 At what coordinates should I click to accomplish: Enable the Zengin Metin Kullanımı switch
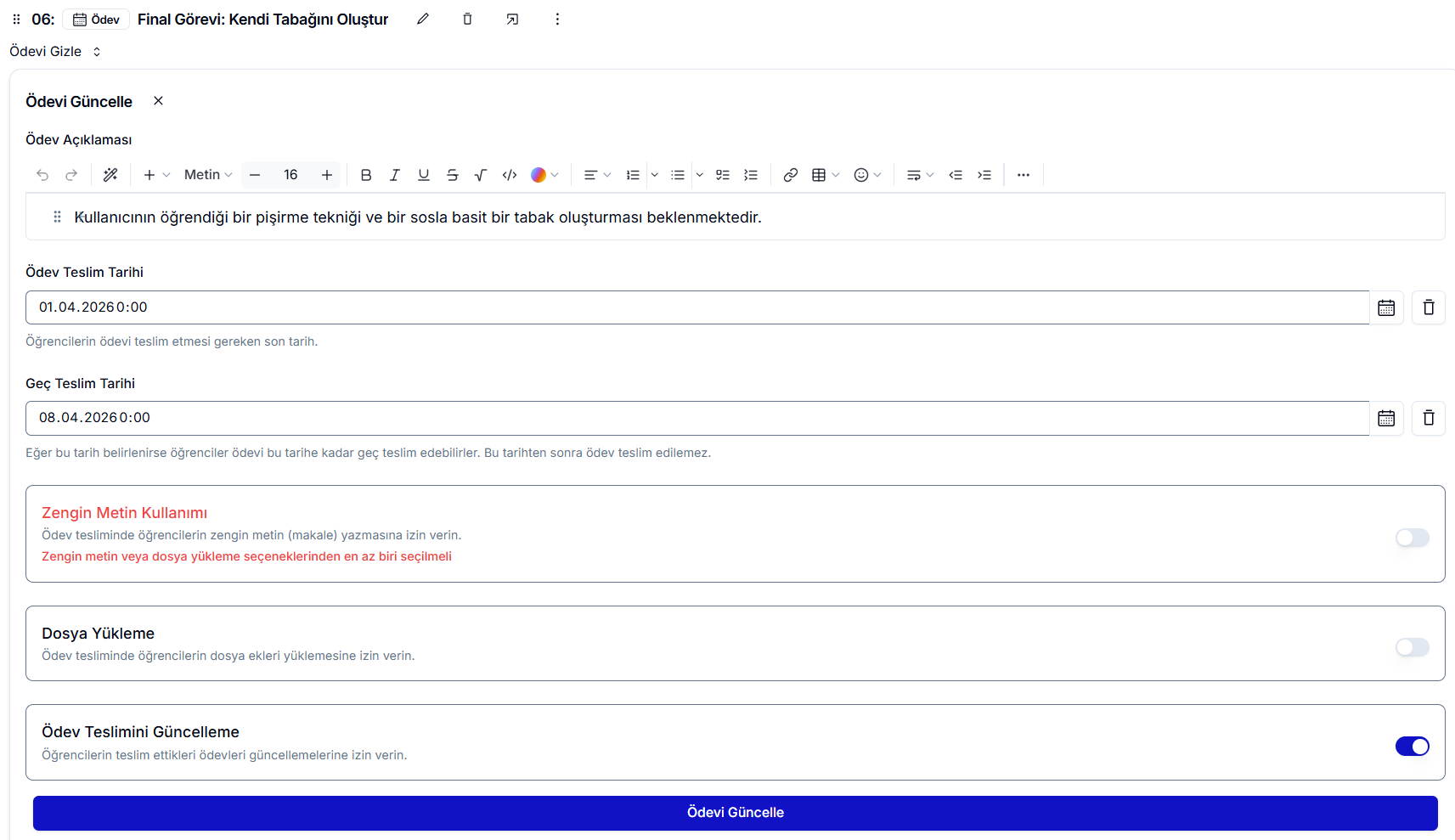[x=1412, y=538]
